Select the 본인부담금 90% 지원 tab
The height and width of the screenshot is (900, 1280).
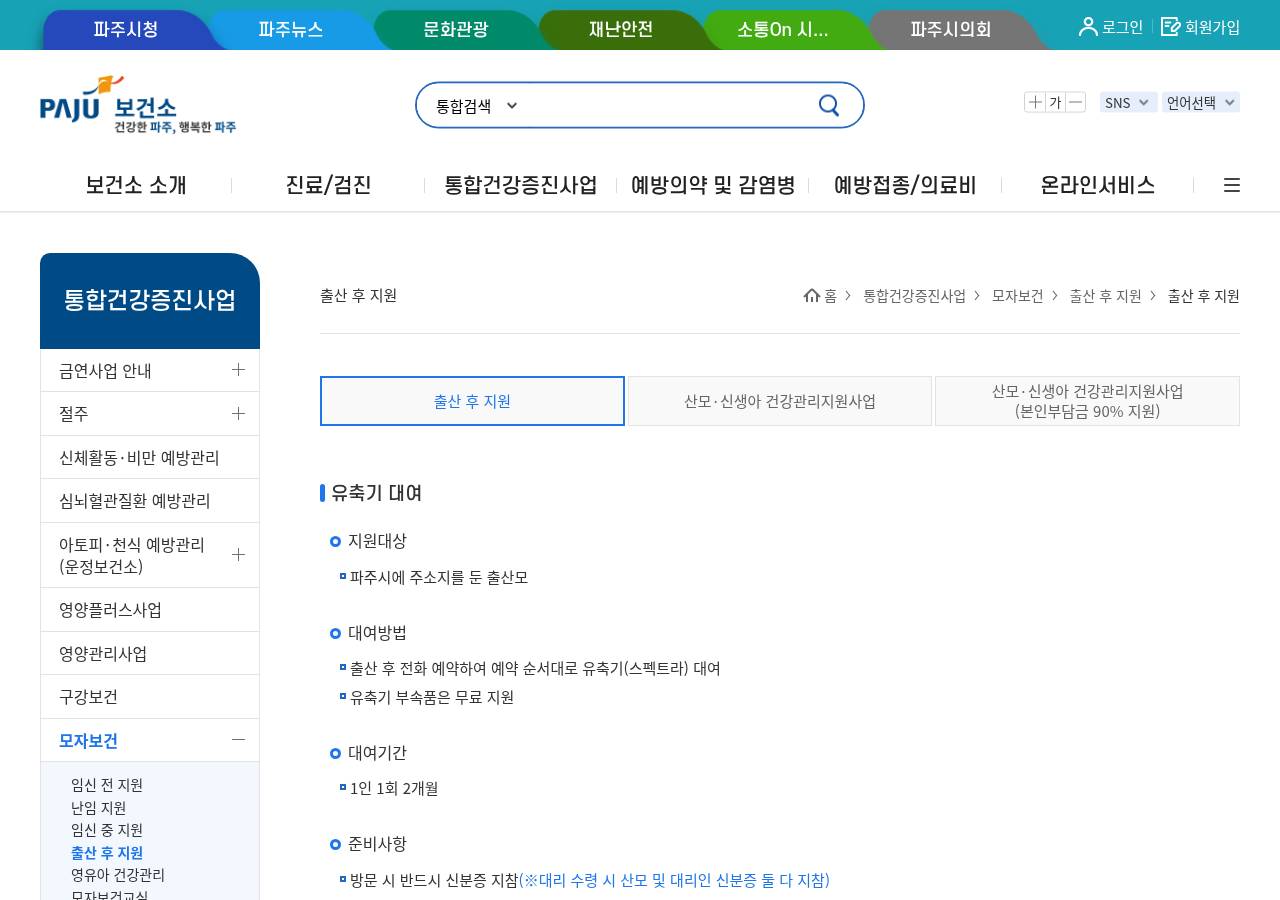click(1087, 401)
